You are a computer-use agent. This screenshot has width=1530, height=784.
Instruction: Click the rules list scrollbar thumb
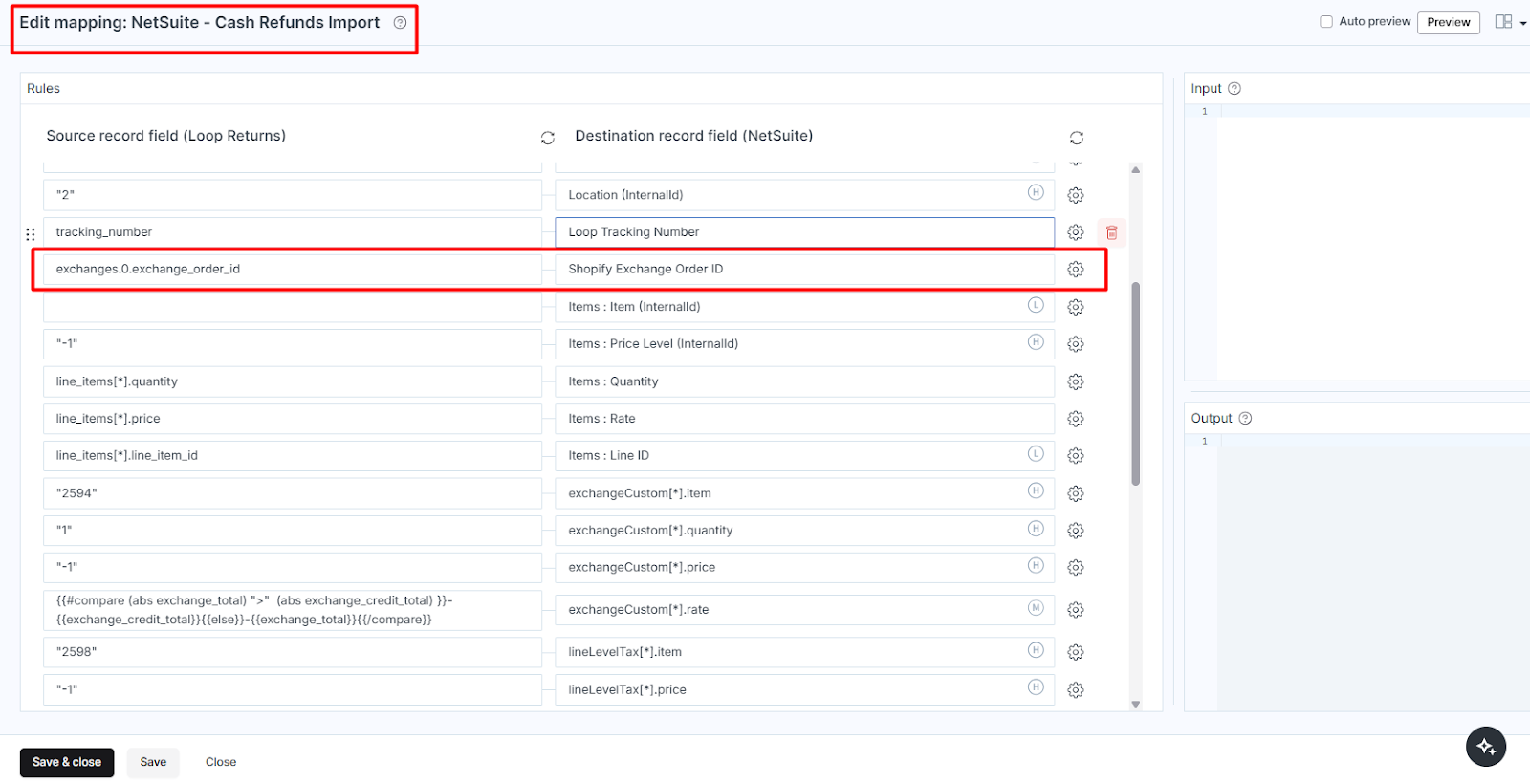click(x=1136, y=383)
